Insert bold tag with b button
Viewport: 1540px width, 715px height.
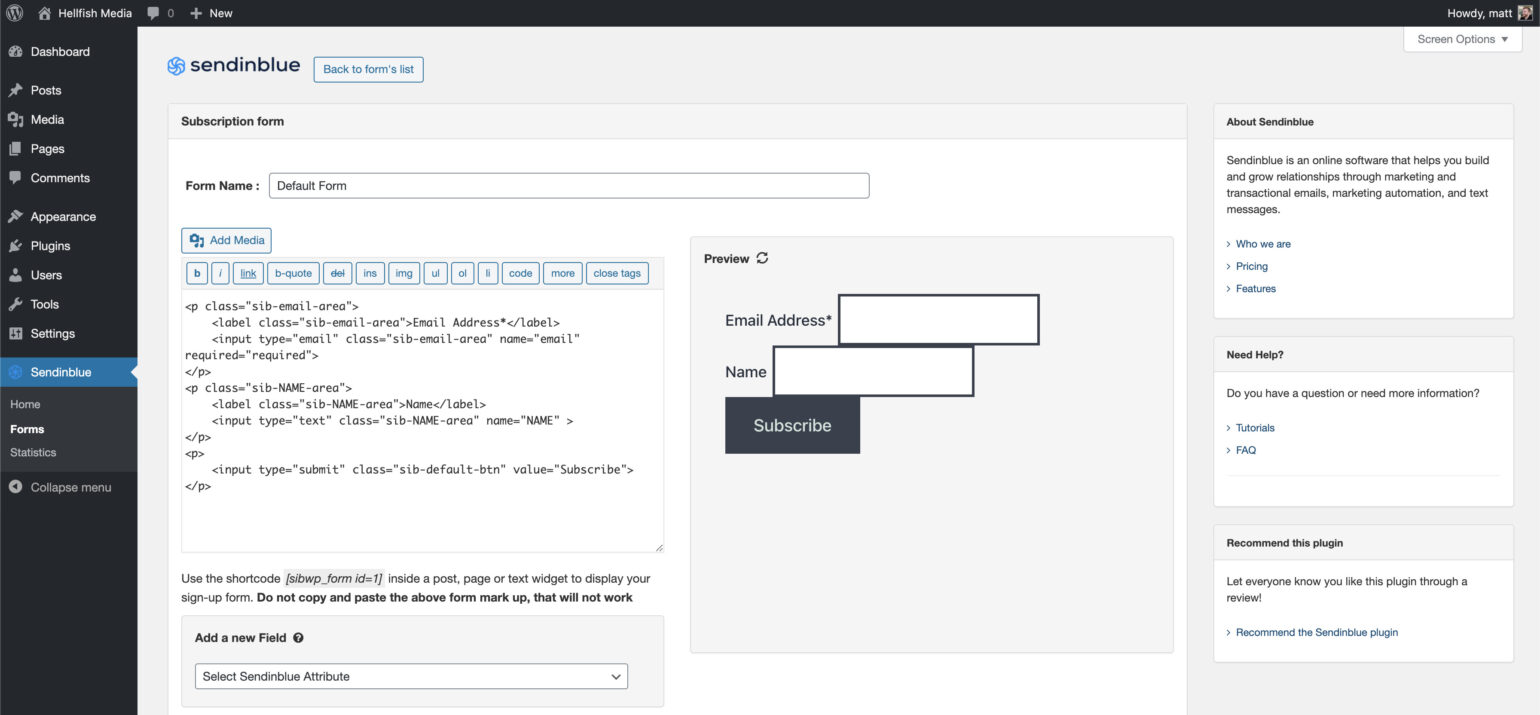[196, 273]
